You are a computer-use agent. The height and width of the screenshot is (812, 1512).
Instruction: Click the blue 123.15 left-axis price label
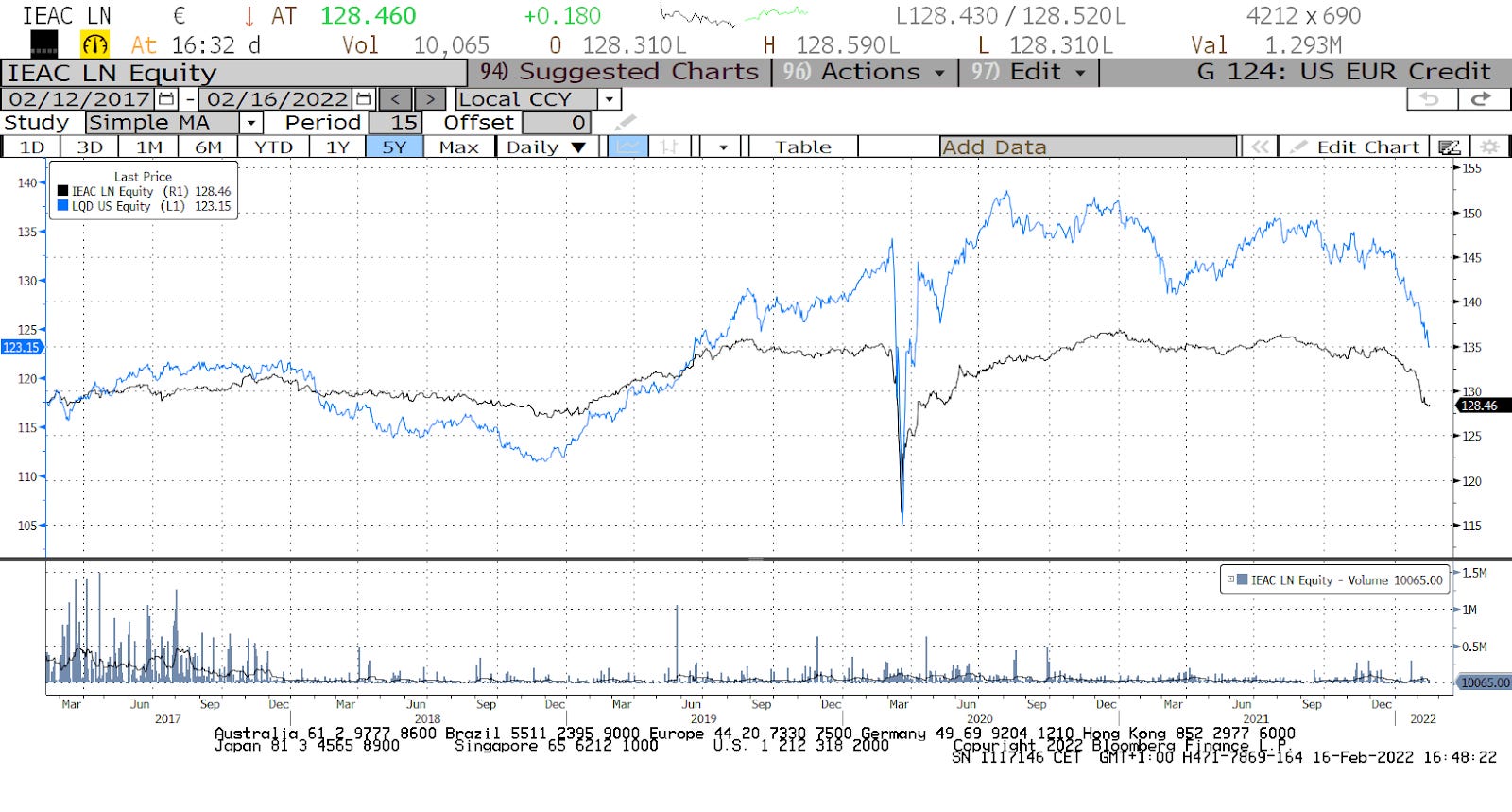[22, 347]
